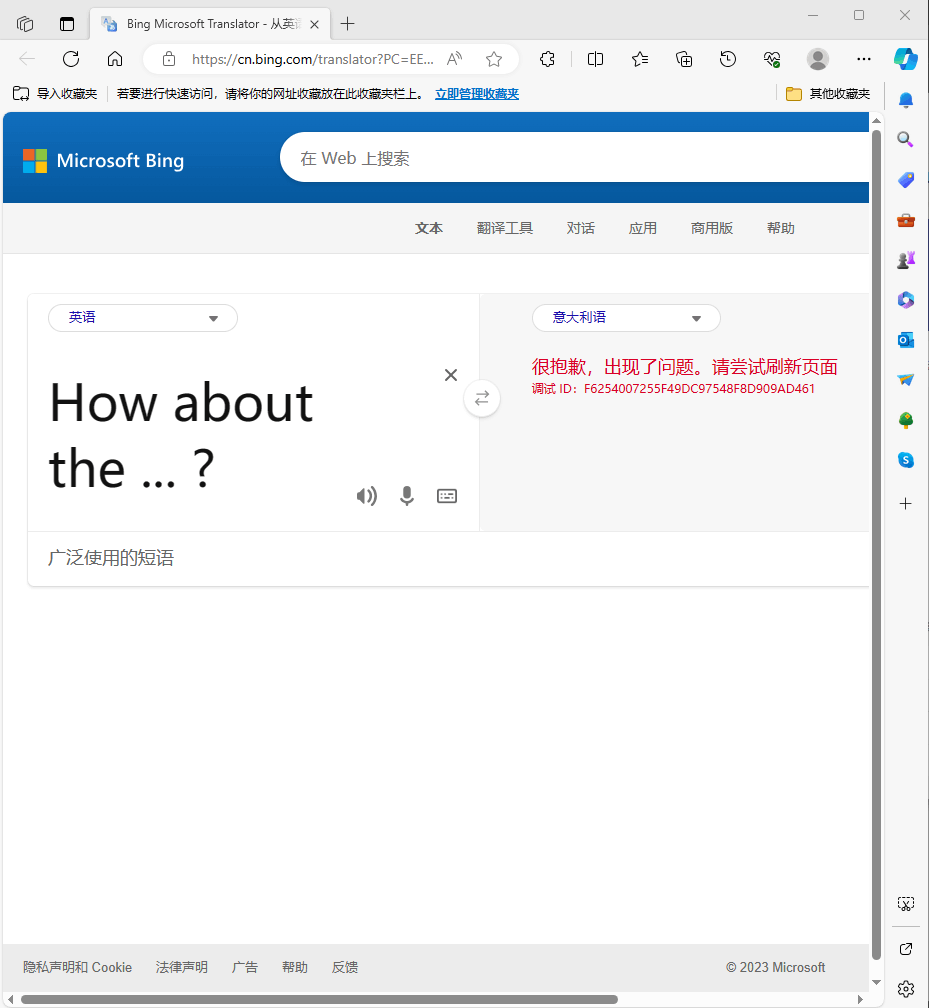Open the browser extensions puzzle icon
Image resolution: width=929 pixels, height=1008 pixels.
547,59
